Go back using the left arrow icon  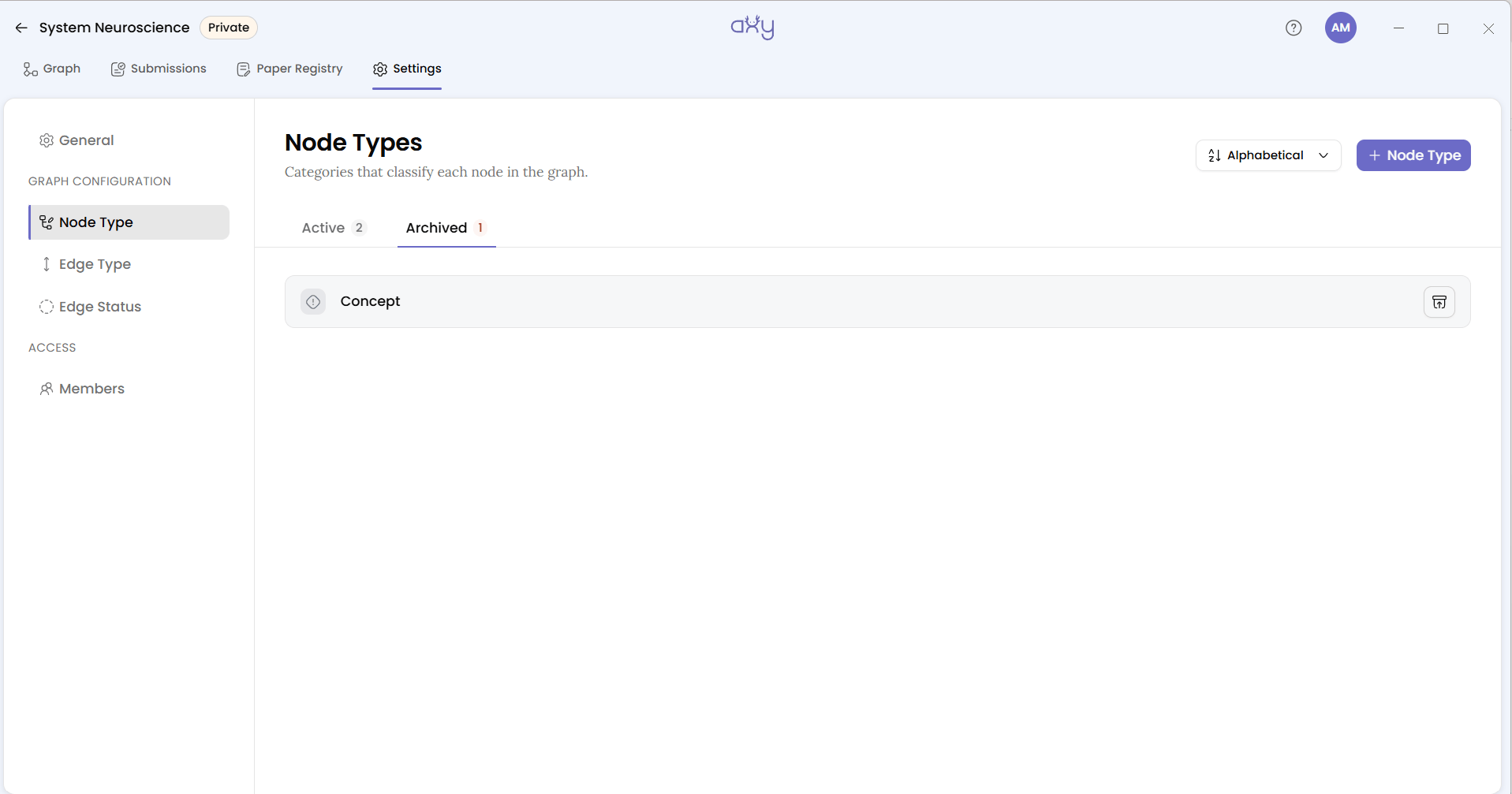pos(21,28)
